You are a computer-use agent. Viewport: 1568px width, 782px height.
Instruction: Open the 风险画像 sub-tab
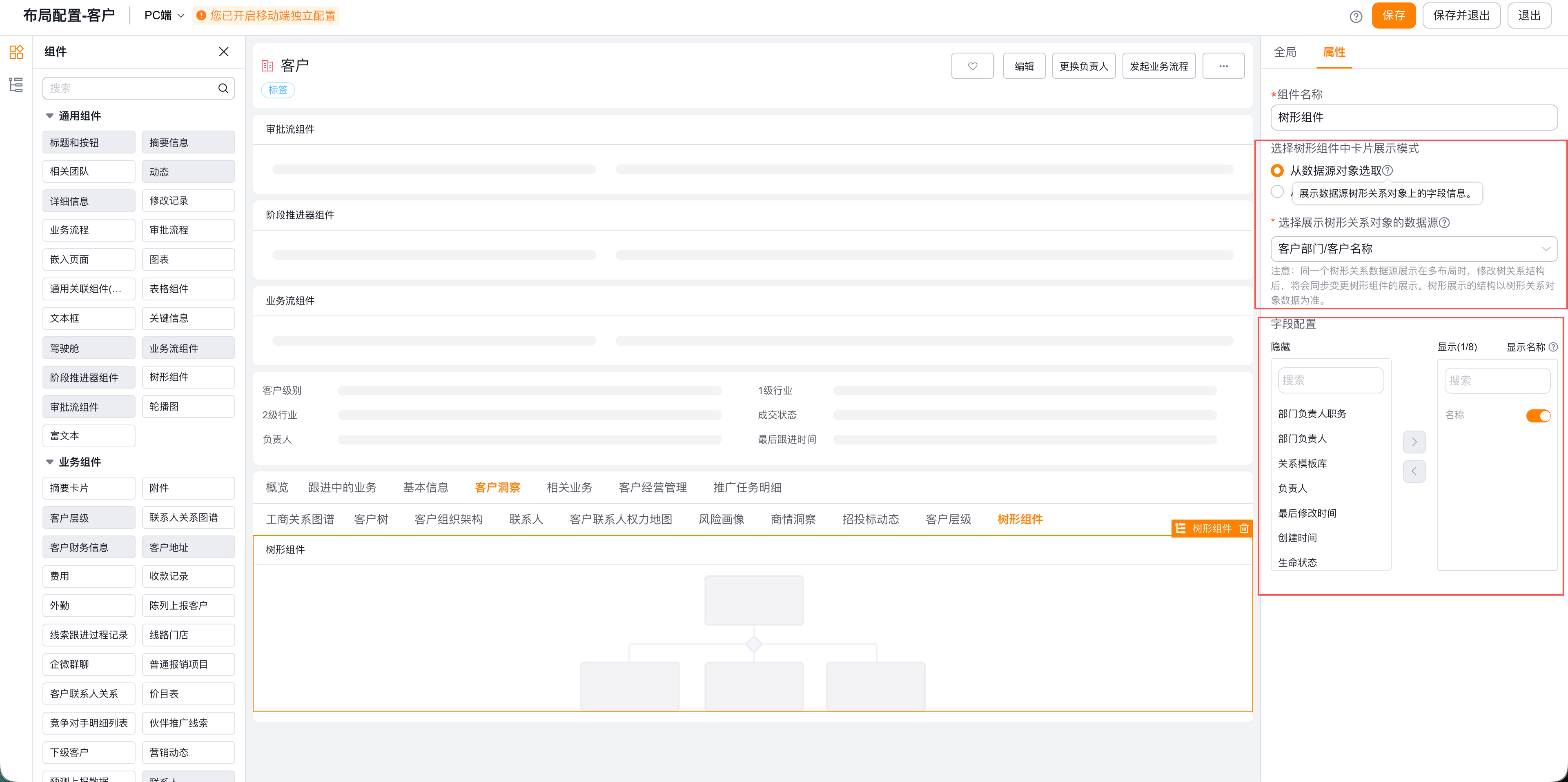[x=721, y=519]
